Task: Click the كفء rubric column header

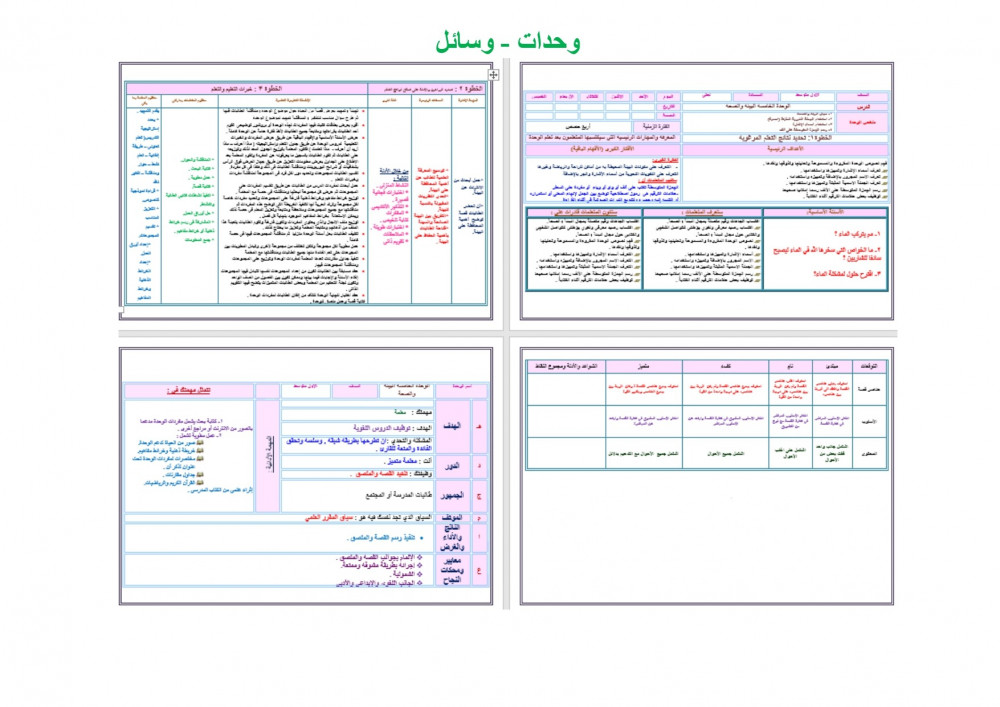Action: pos(725,367)
